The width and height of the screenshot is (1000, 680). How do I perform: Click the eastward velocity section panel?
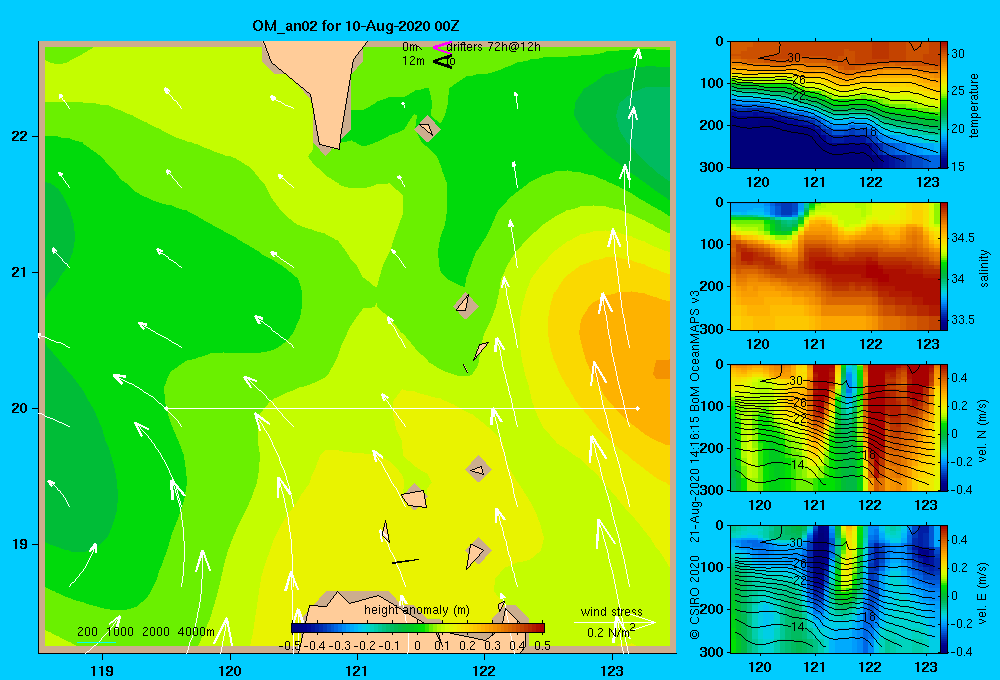[x=834, y=589]
